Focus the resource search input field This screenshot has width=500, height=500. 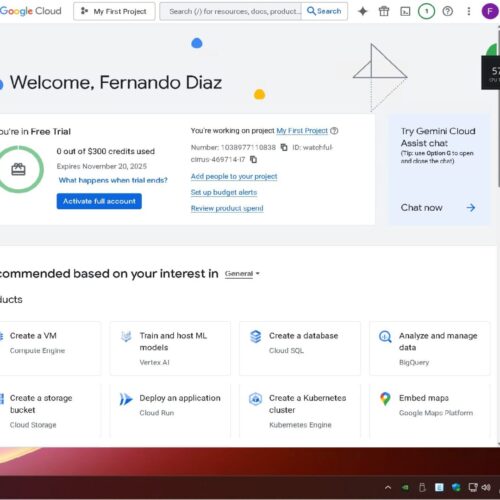(231, 11)
